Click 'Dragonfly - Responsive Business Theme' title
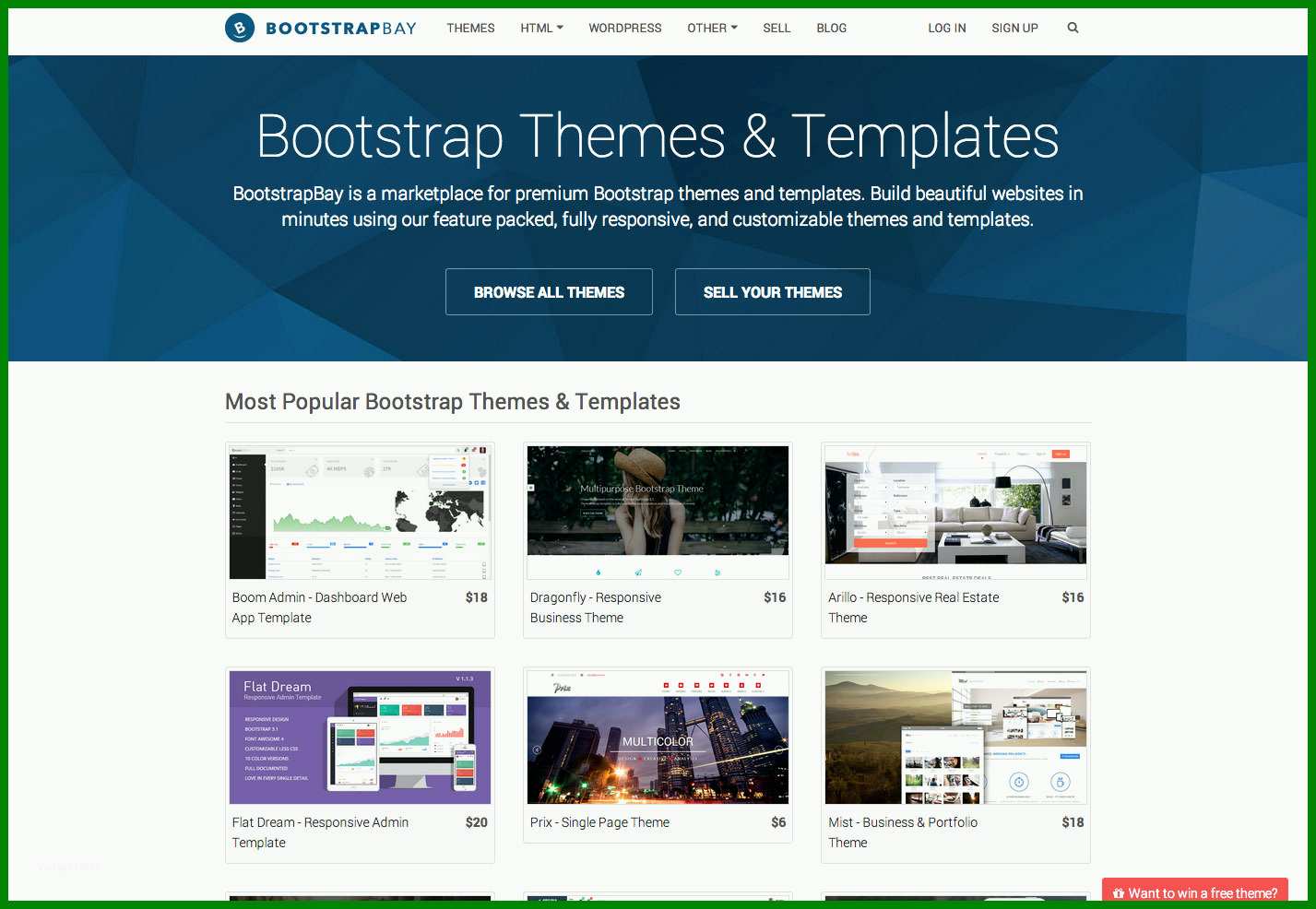 pos(596,608)
